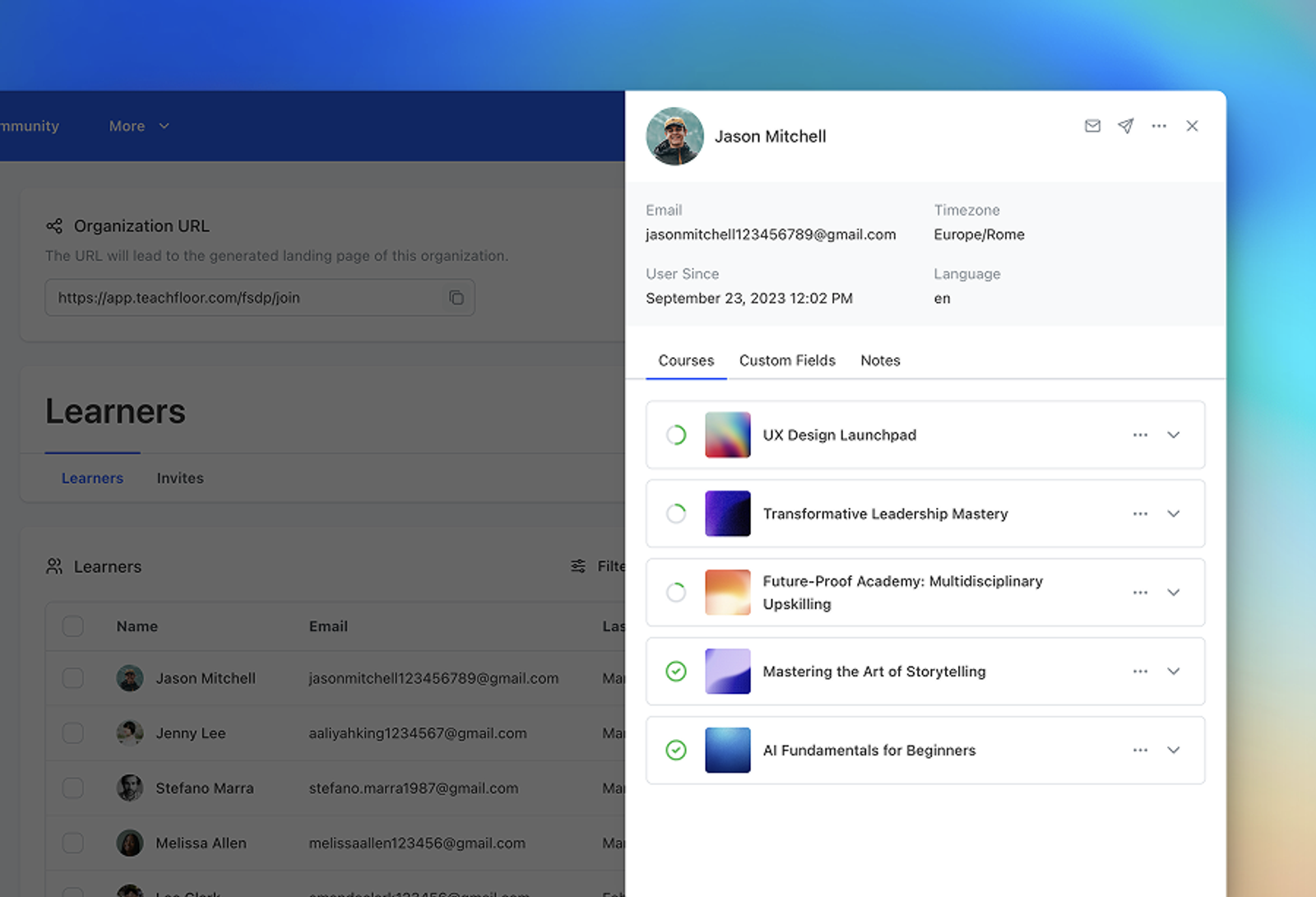The image size is (1316, 897).
Task: Go to the Invites tab
Action: [180, 478]
